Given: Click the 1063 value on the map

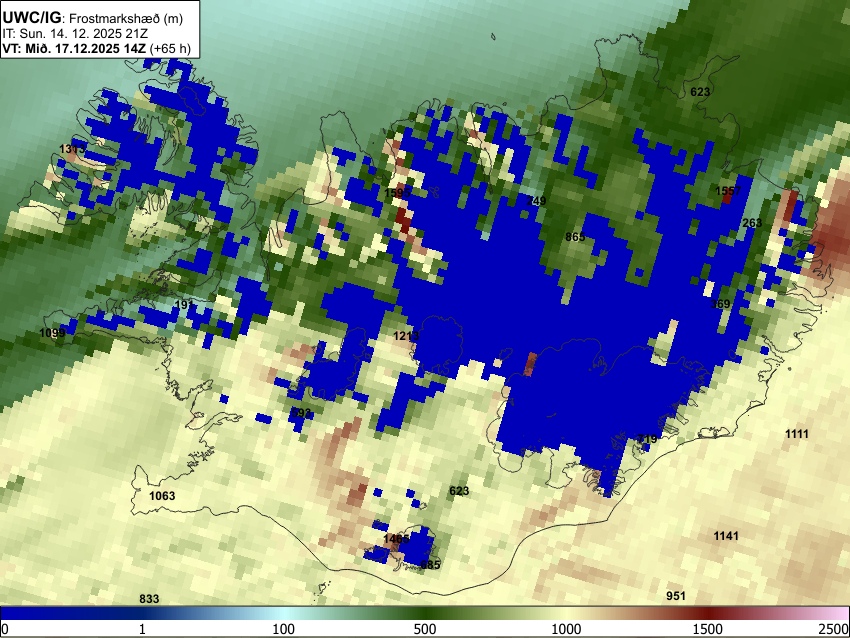Looking at the screenshot, I should click(x=162, y=495).
